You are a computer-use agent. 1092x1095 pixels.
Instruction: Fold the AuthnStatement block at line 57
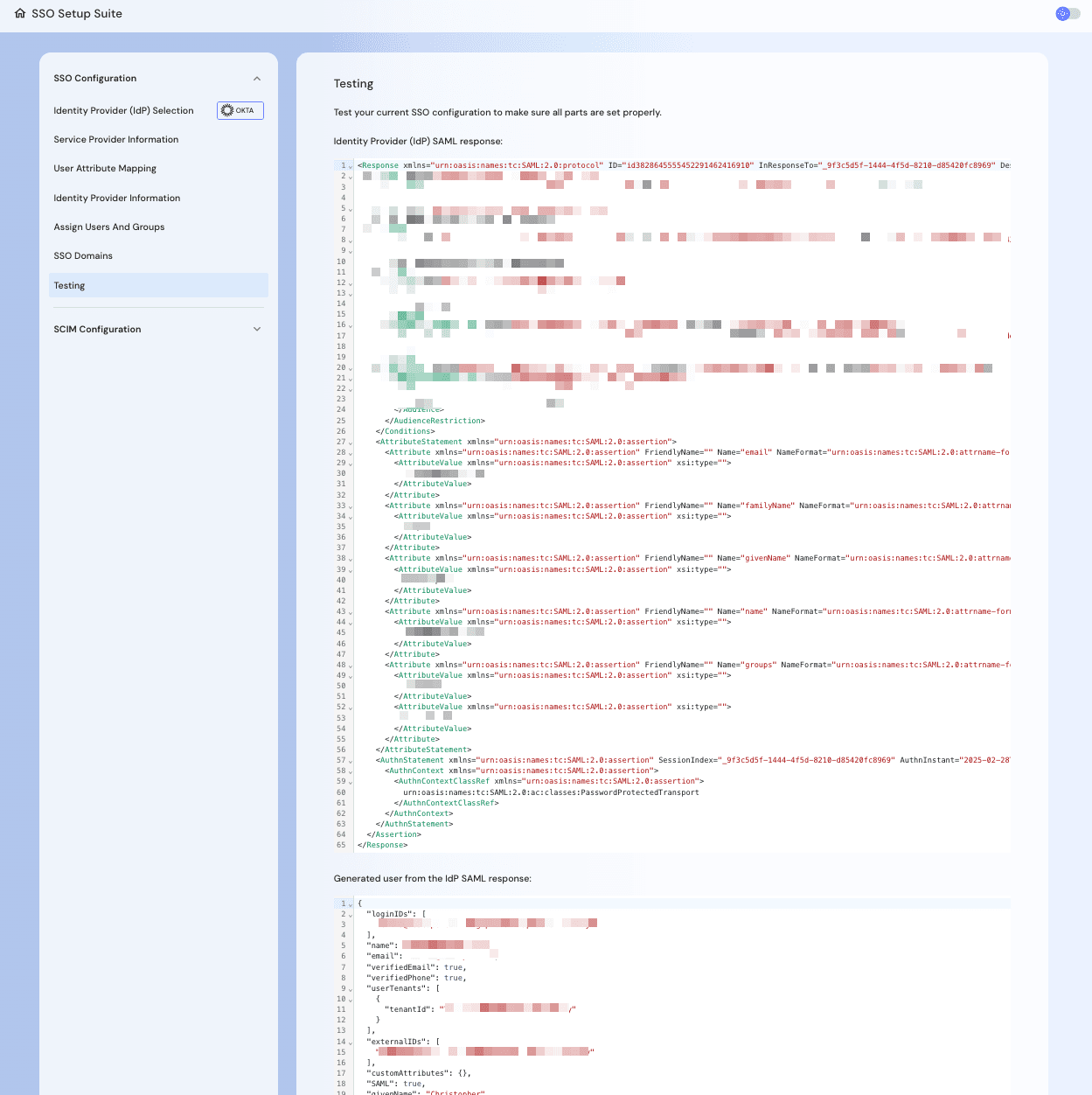point(350,760)
